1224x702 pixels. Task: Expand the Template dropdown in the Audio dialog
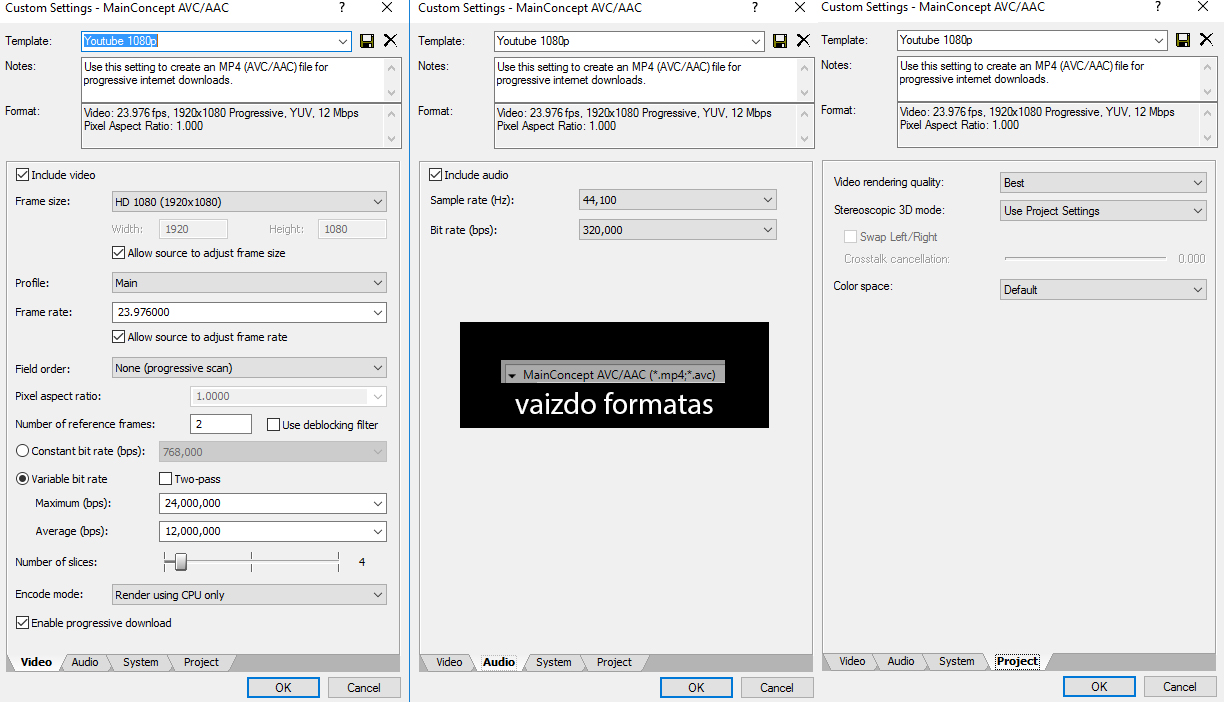tap(756, 41)
